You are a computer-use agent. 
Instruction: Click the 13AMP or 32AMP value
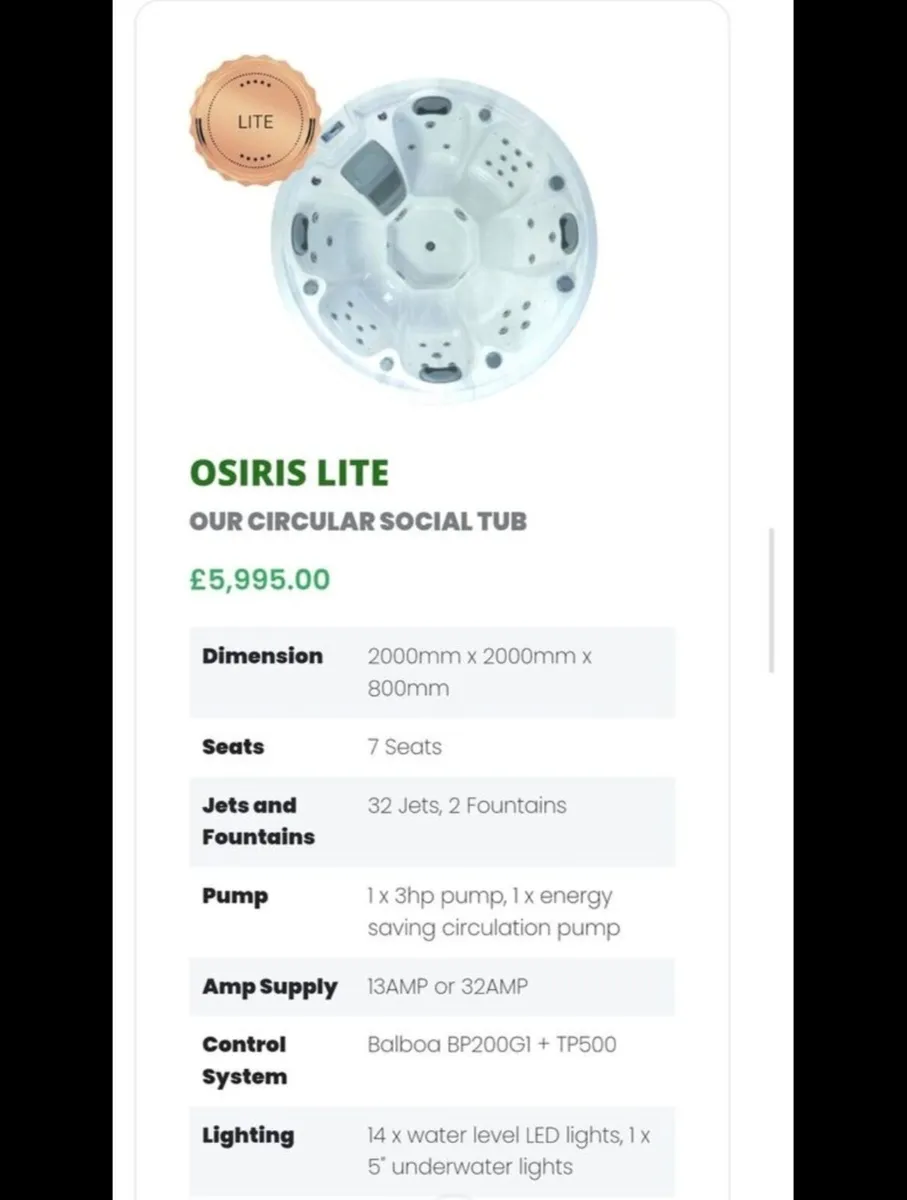pyautogui.click(x=447, y=987)
